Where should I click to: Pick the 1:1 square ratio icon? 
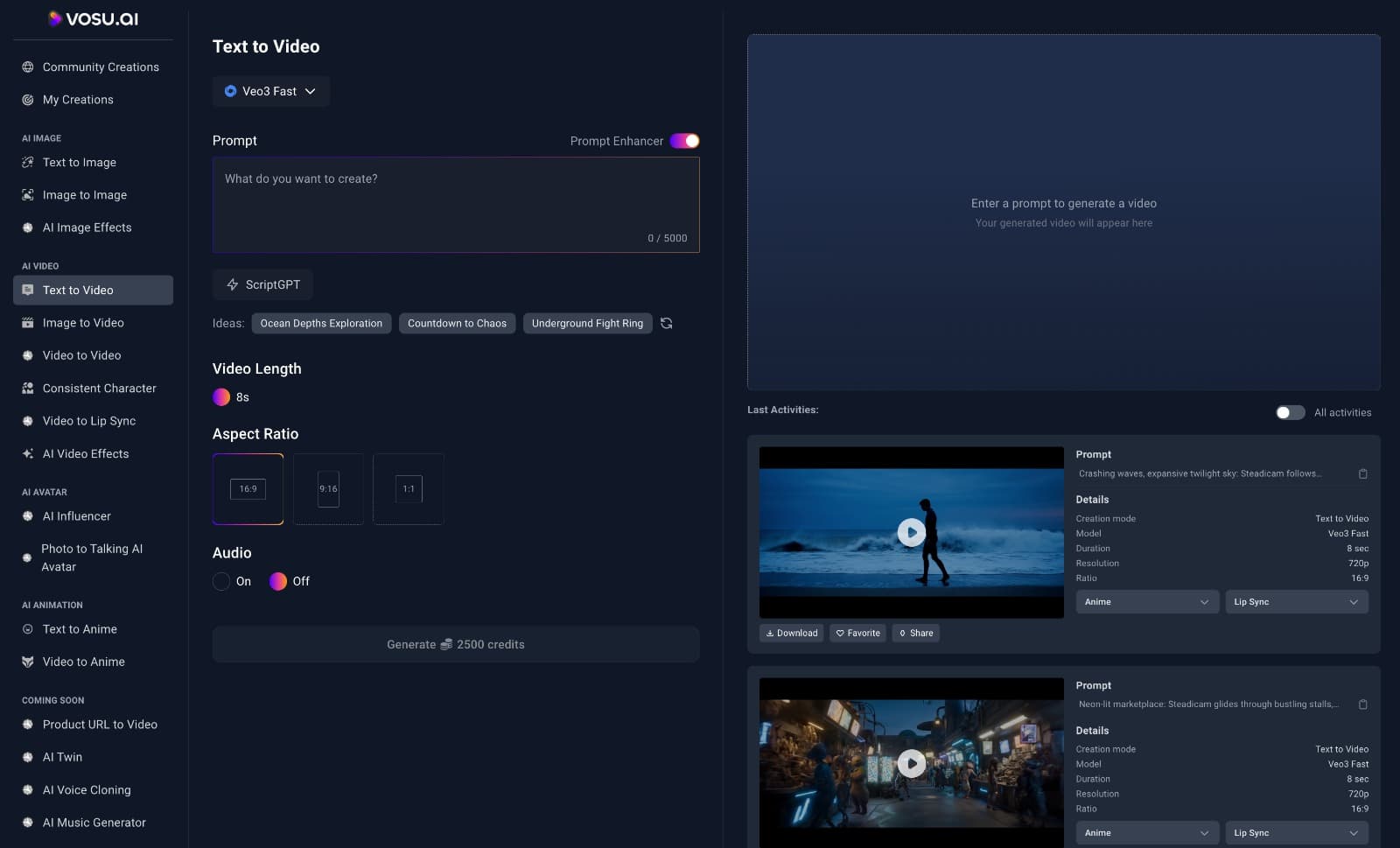click(x=409, y=489)
